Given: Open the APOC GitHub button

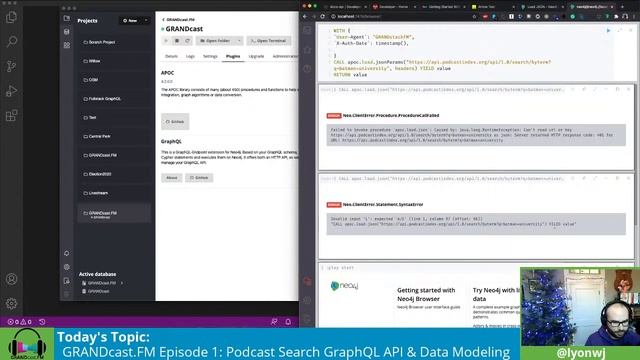Looking at the screenshot, I should (x=175, y=122).
